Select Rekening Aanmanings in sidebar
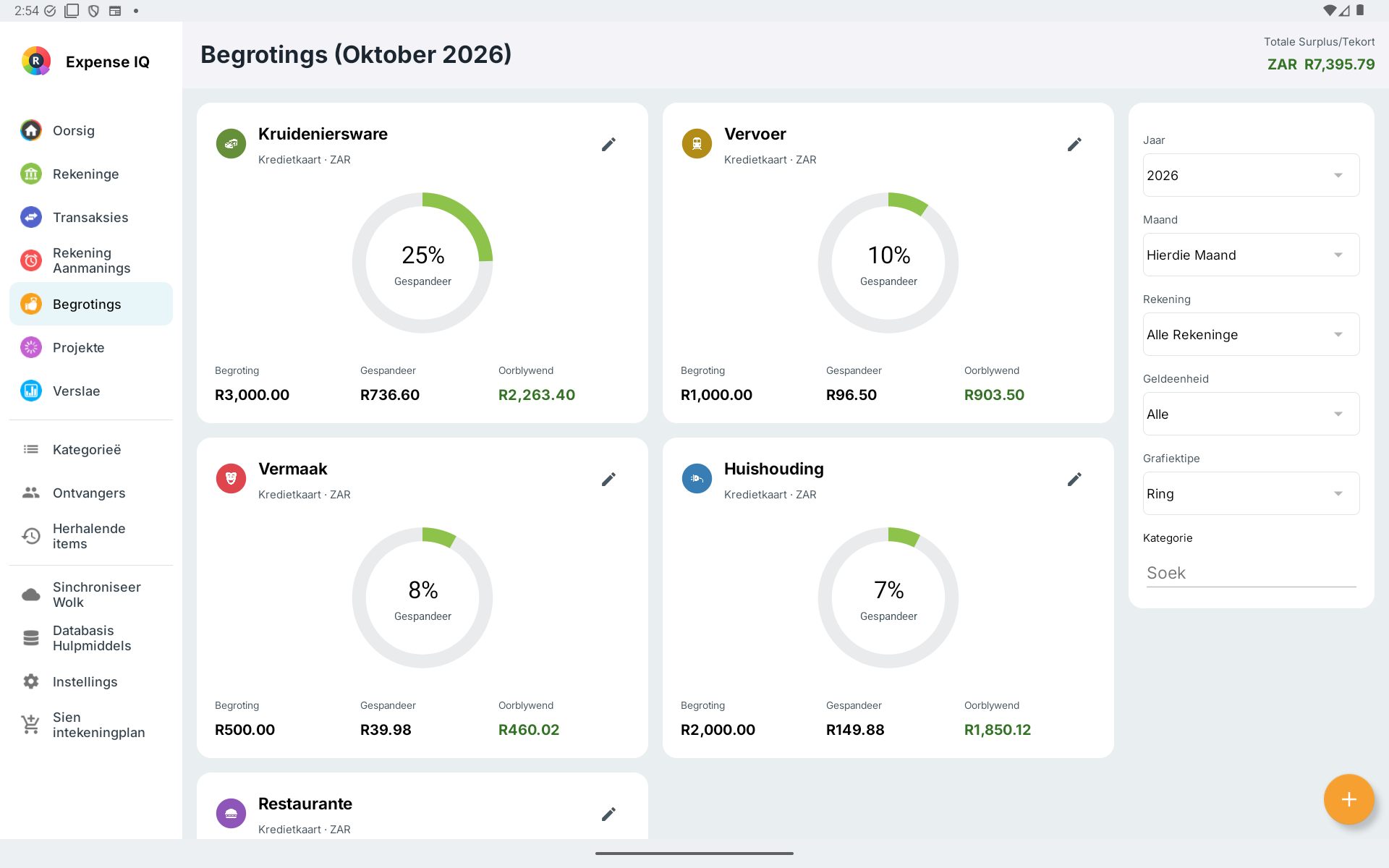This screenshot has height=868, width=1389. point(91,260)
